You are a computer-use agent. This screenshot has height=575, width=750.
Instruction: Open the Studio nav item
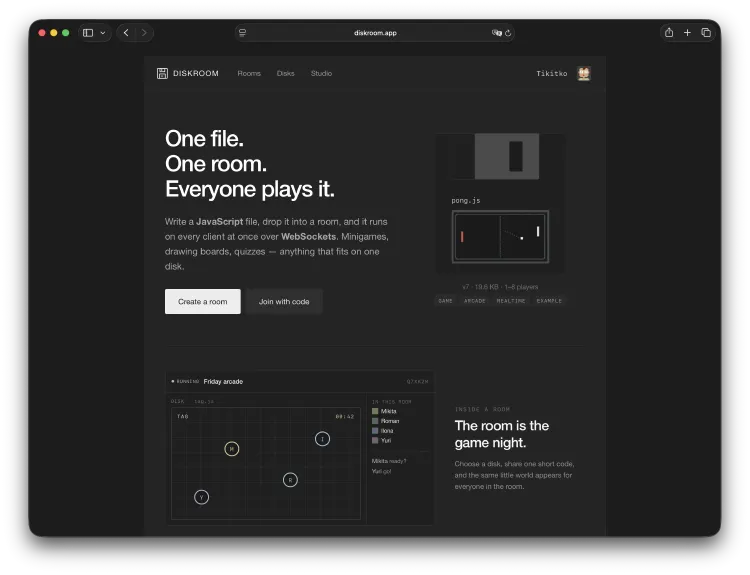click(321, 73)
